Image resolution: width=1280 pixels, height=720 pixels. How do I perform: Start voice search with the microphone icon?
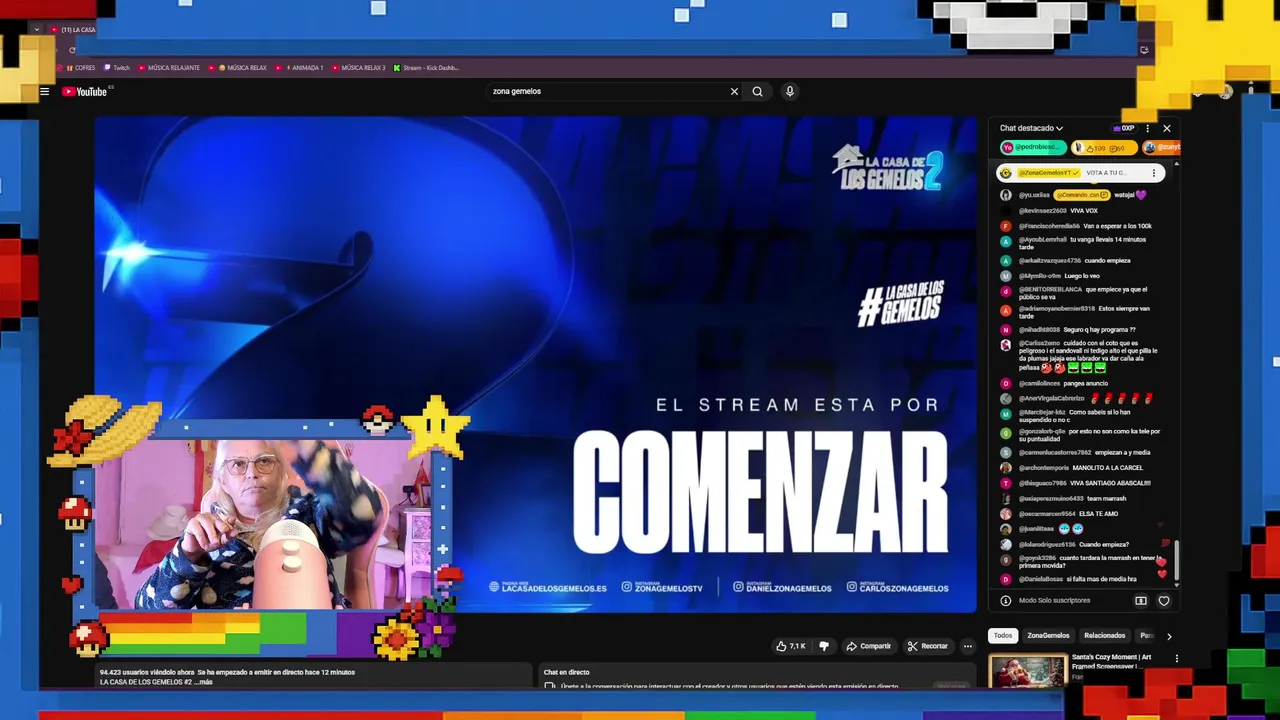789,91
